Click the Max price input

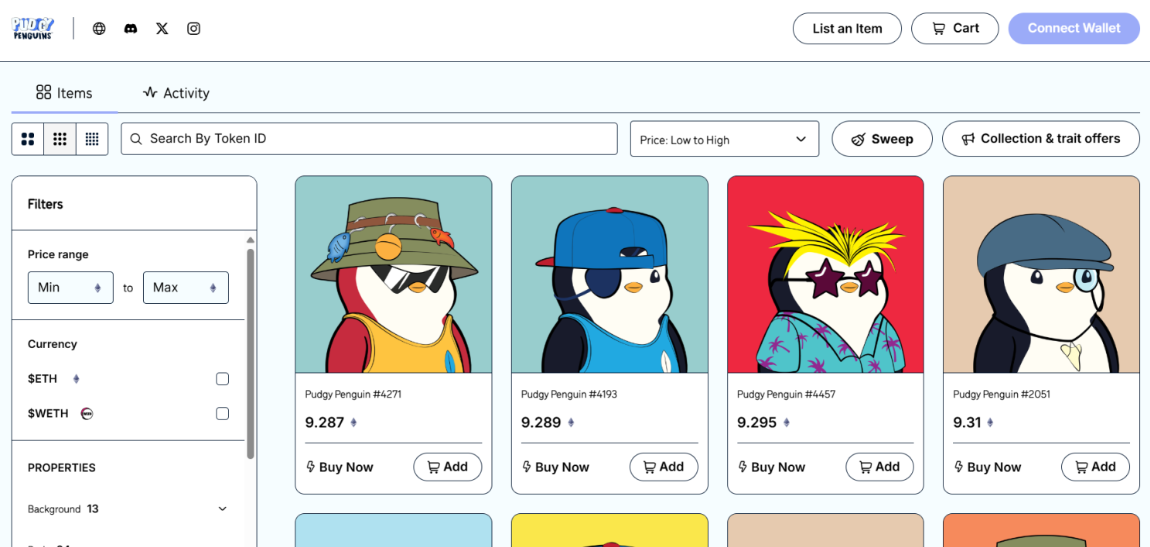click(186, 287)
